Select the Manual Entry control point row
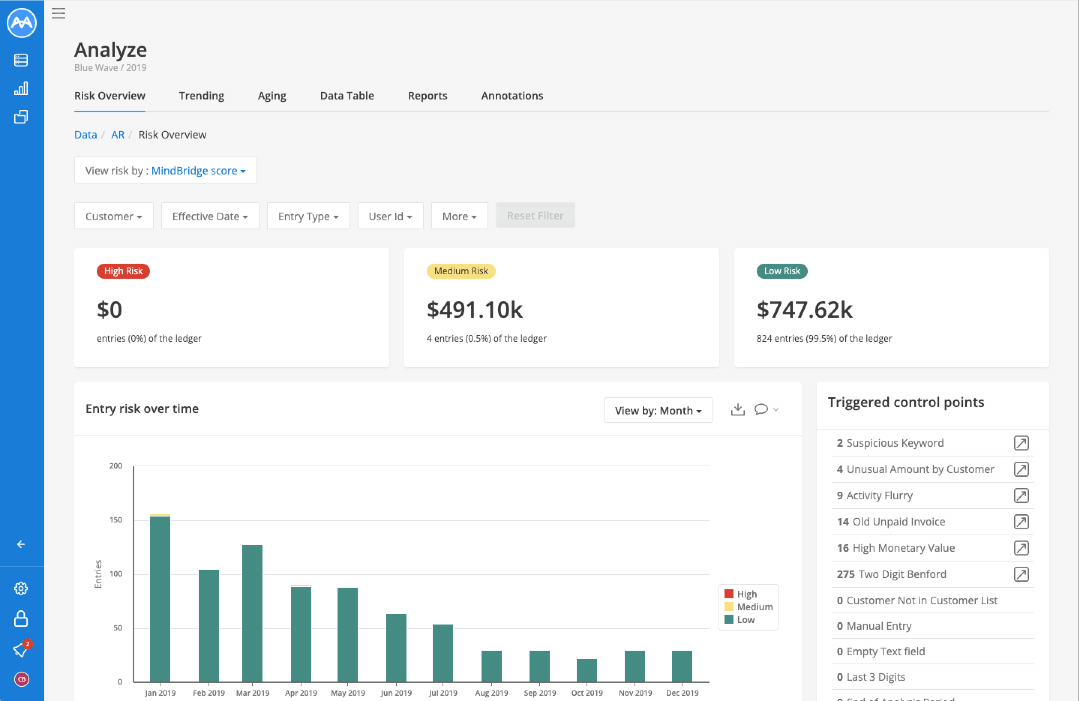This screenshot has width=1079, height=701. click(932, 626)
